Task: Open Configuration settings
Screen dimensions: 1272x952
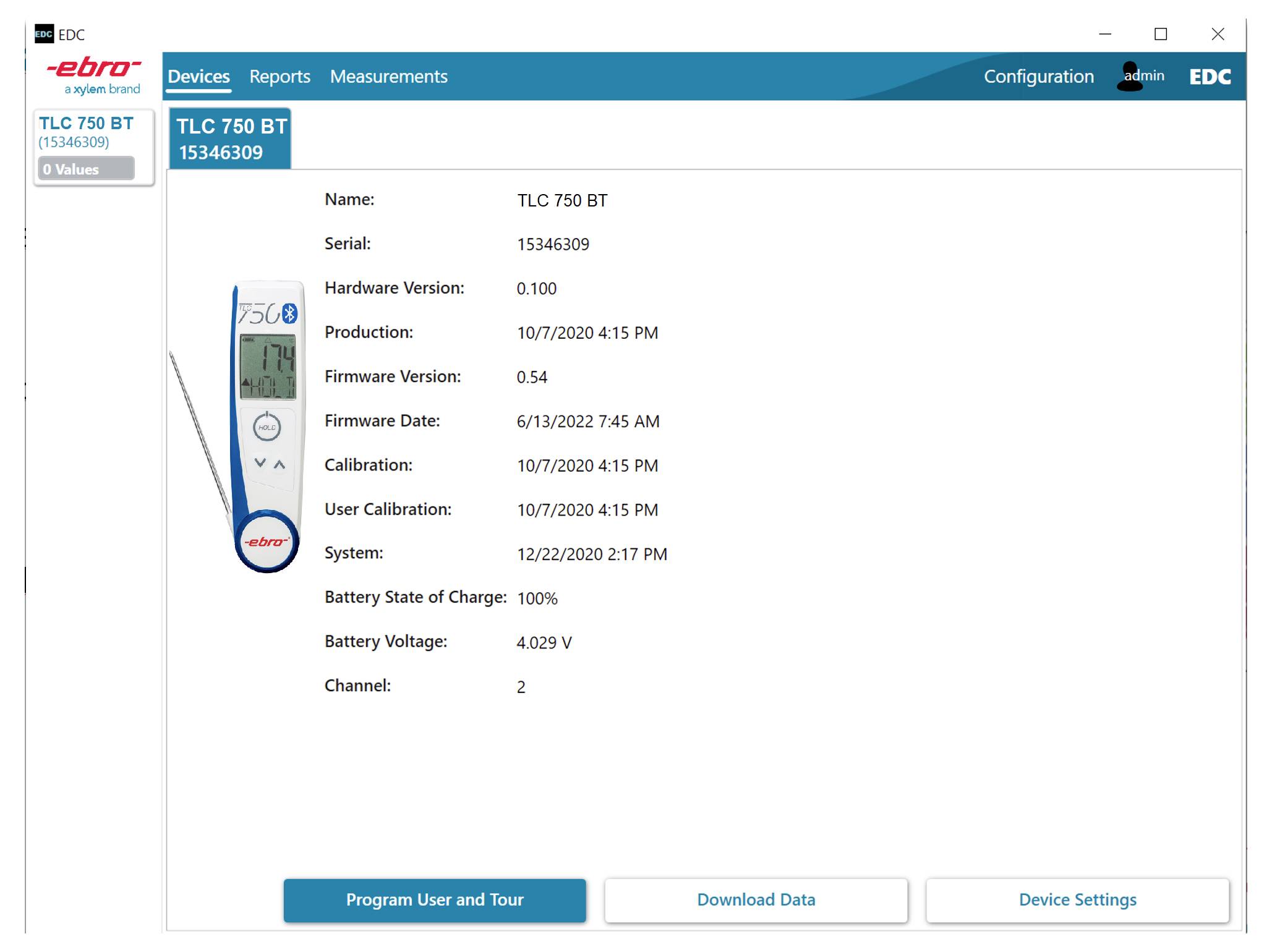Action: [1039, 76]
